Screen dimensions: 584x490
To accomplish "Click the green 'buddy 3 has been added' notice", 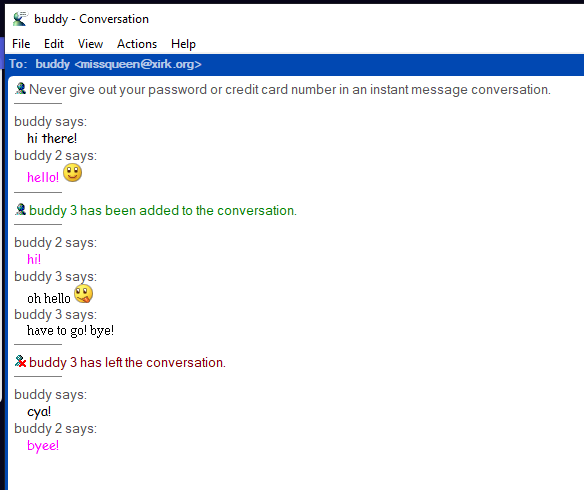I will coord(163,210).
